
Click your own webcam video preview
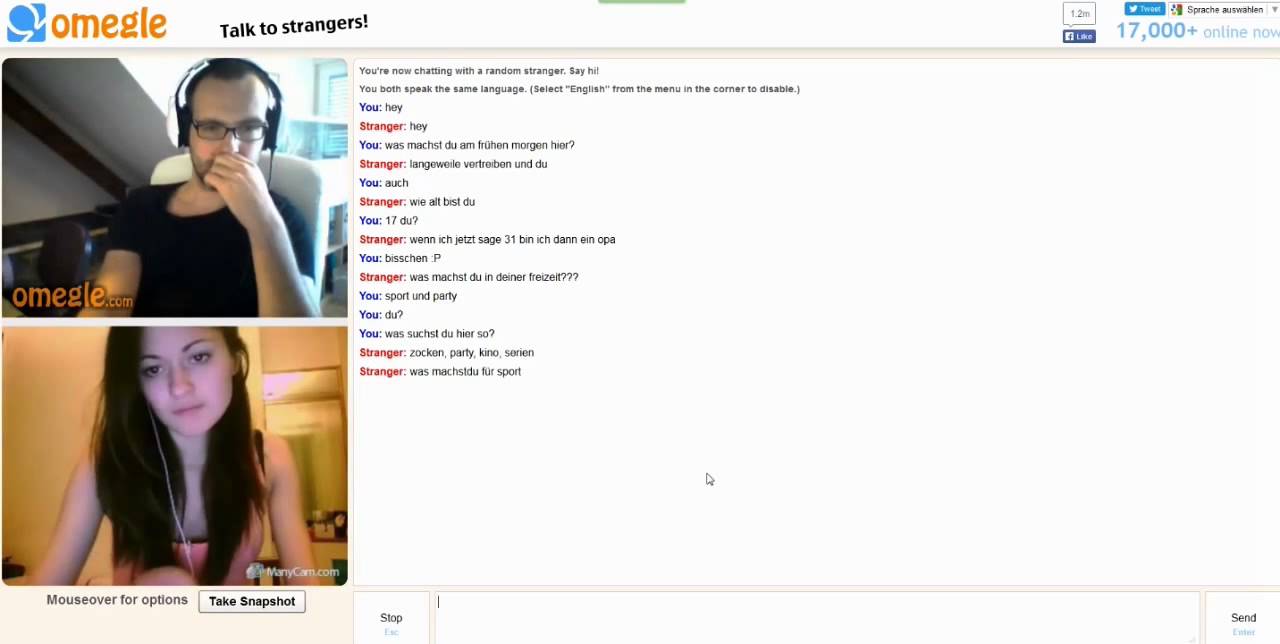point(175,455)
